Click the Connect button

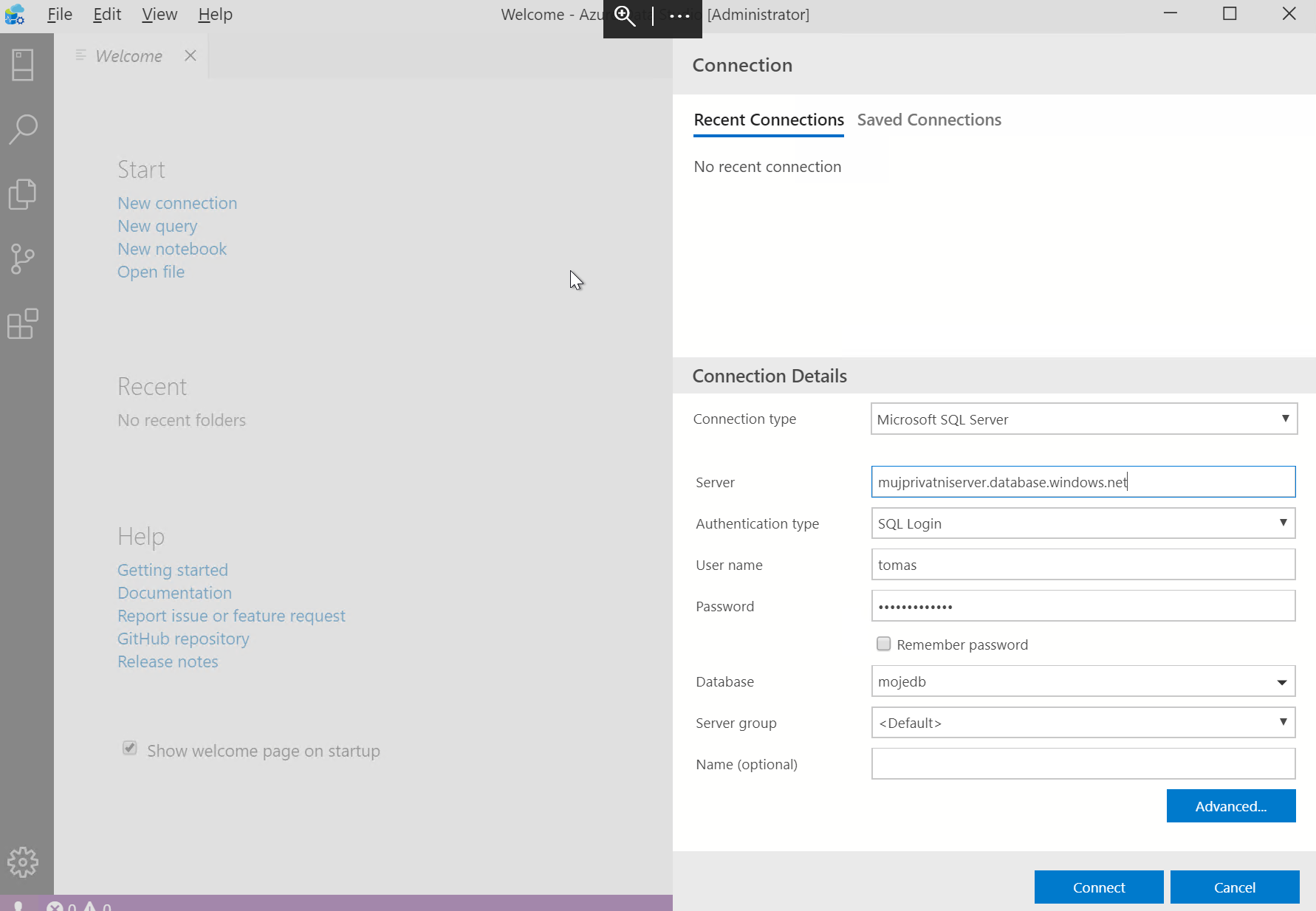point(1099,887)
